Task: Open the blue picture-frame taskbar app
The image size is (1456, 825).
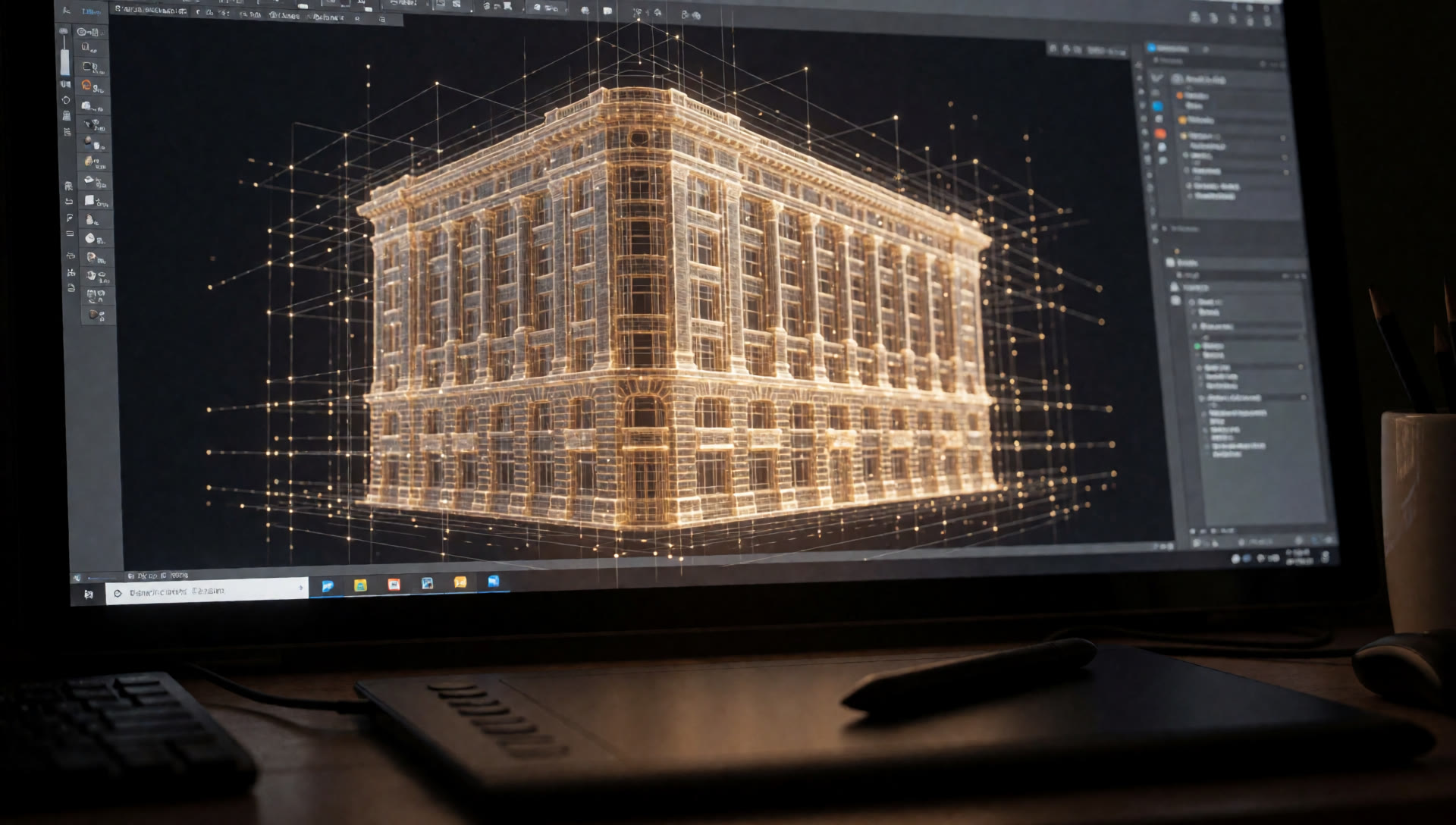Action: [x=427, y=583]
